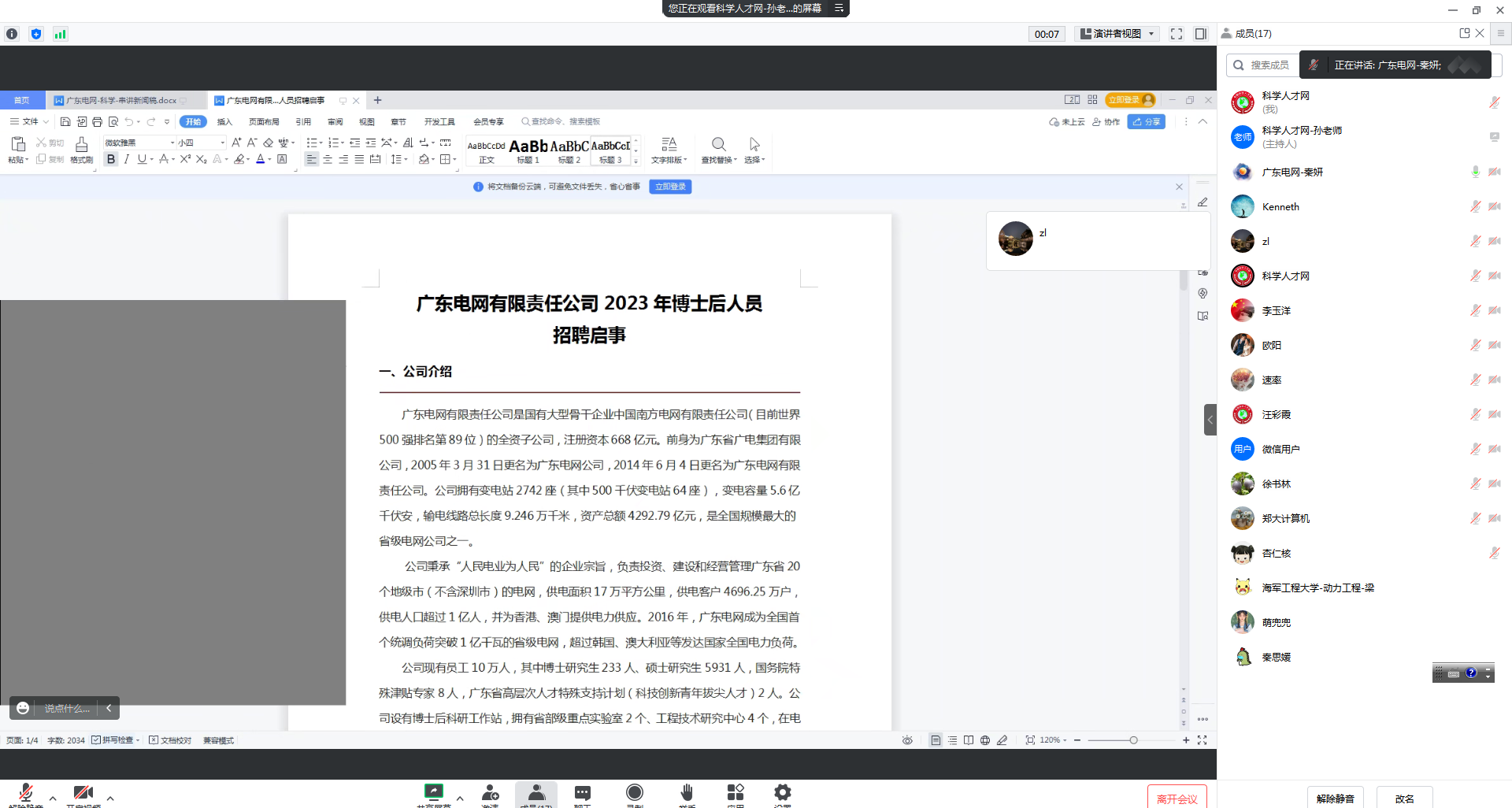Select align left paragraph icon
Viewport: 1512px width, 808px height.
312,159
